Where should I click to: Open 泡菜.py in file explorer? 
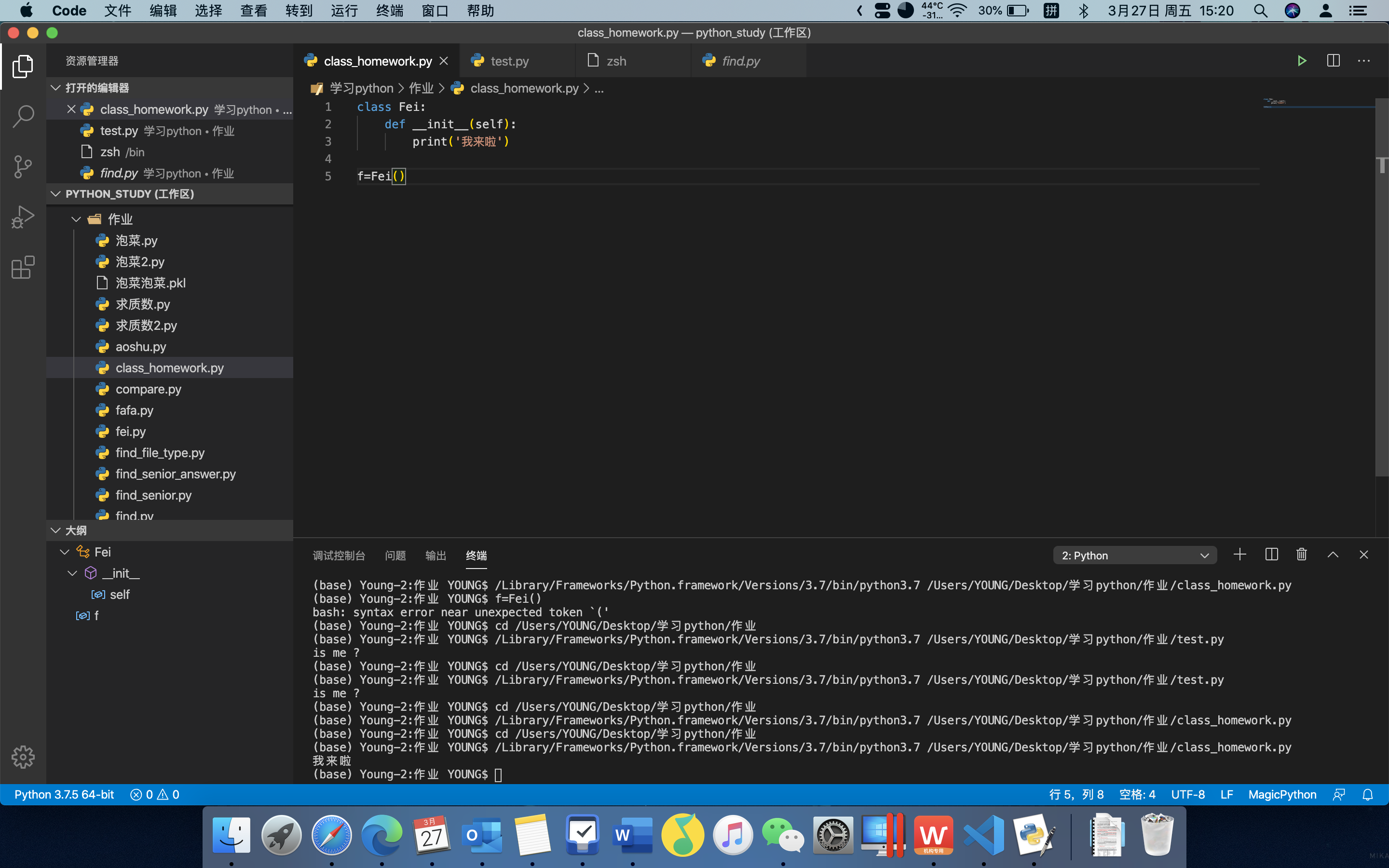pyautogui.click(x=170, y=241)
